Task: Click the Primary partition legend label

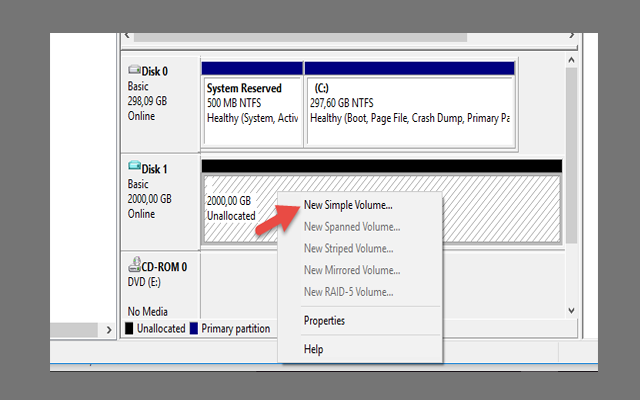Action: (236, 329)
